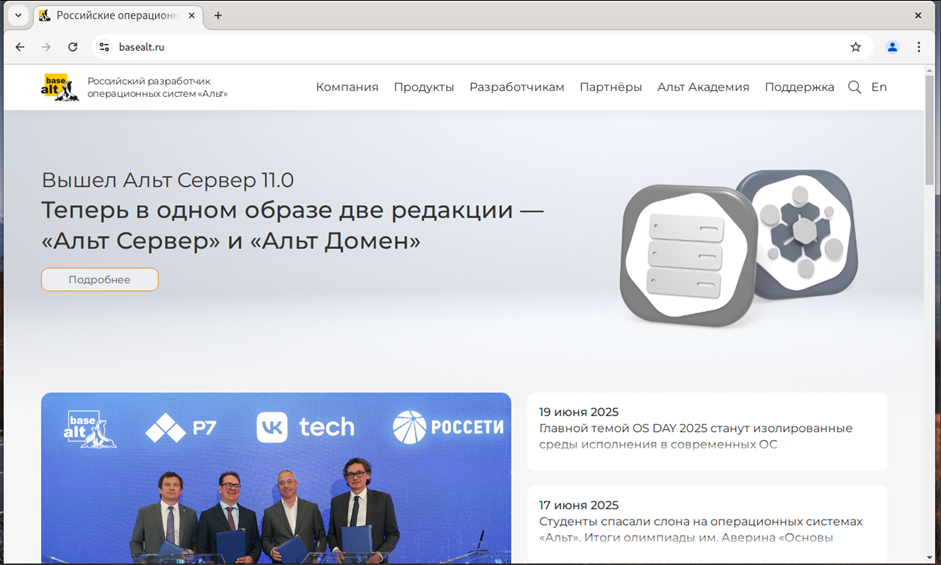Switch site language to En
This screenshot has height=565, width=941.
click(878, 87)
